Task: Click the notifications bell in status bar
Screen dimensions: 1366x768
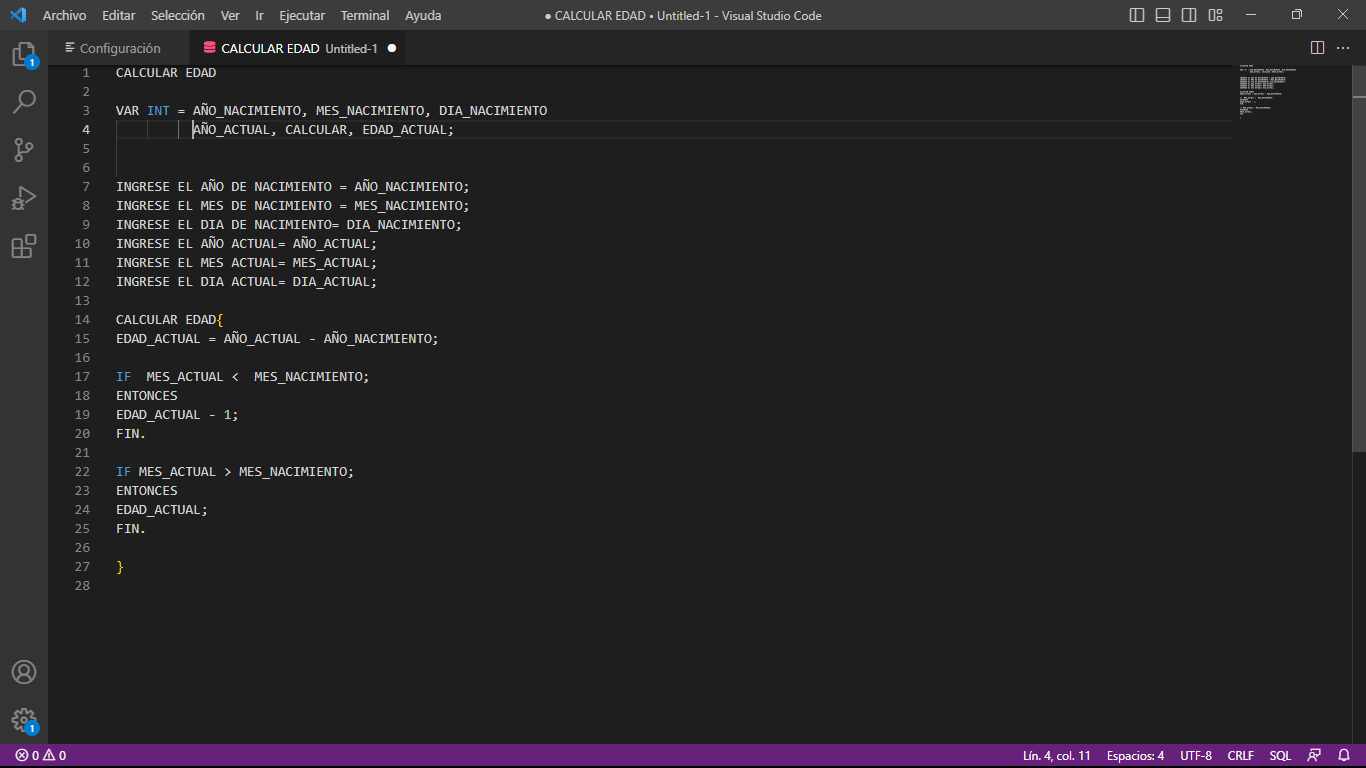Action: coord(1343,755)
